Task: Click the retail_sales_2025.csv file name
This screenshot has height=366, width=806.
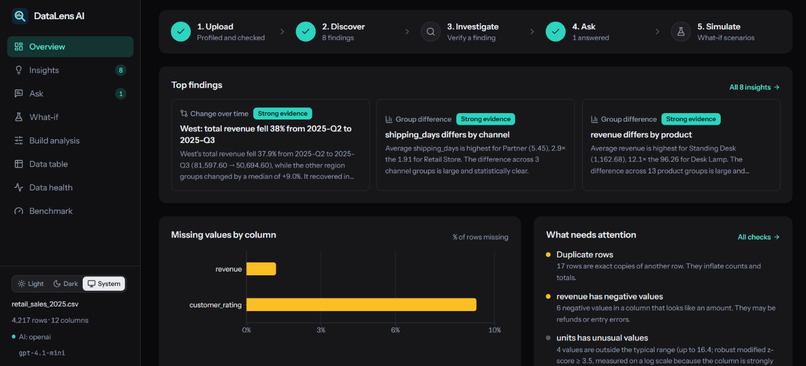Action: point(45,304)
